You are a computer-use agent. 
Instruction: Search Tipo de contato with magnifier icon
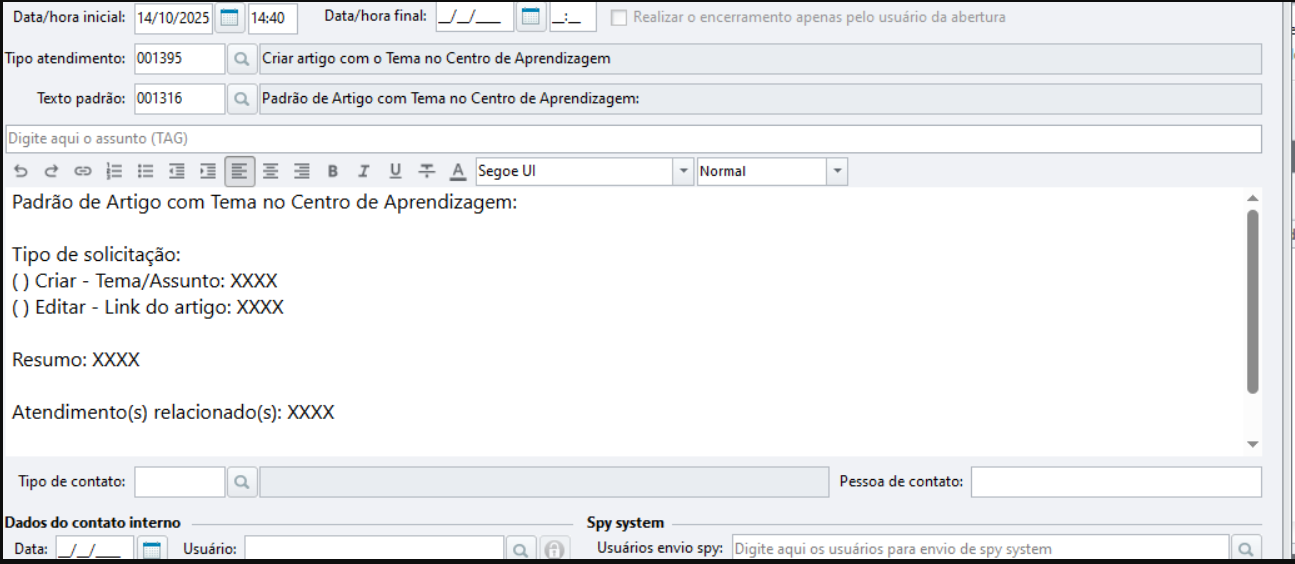(x=241, y=482)
